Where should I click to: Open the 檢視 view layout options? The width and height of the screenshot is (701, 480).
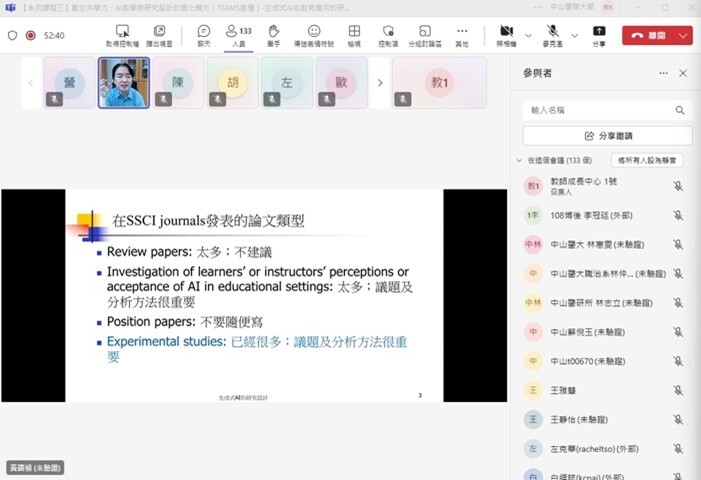tap(354, 35)
